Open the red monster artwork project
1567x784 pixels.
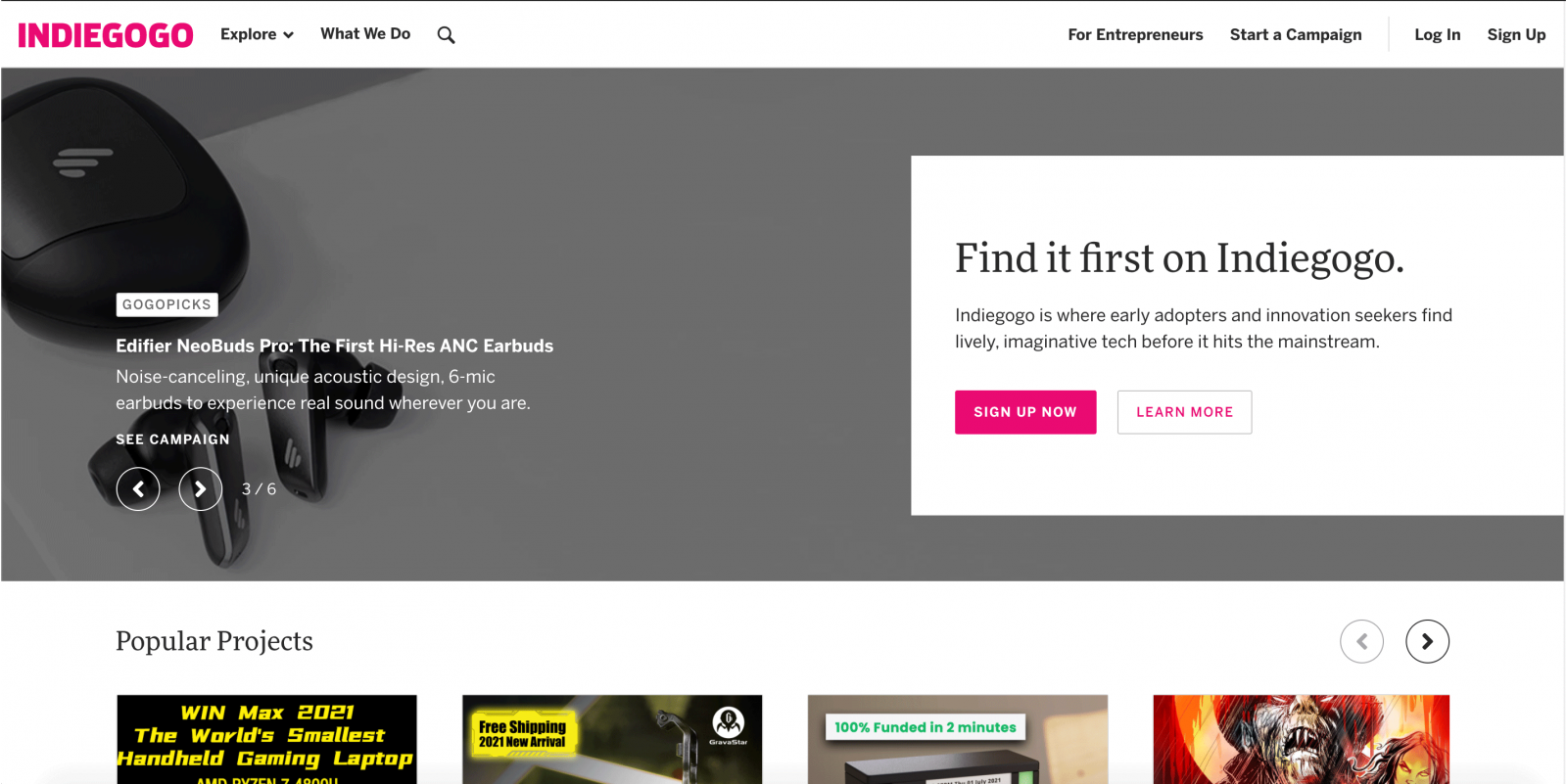coord(1302,739)
